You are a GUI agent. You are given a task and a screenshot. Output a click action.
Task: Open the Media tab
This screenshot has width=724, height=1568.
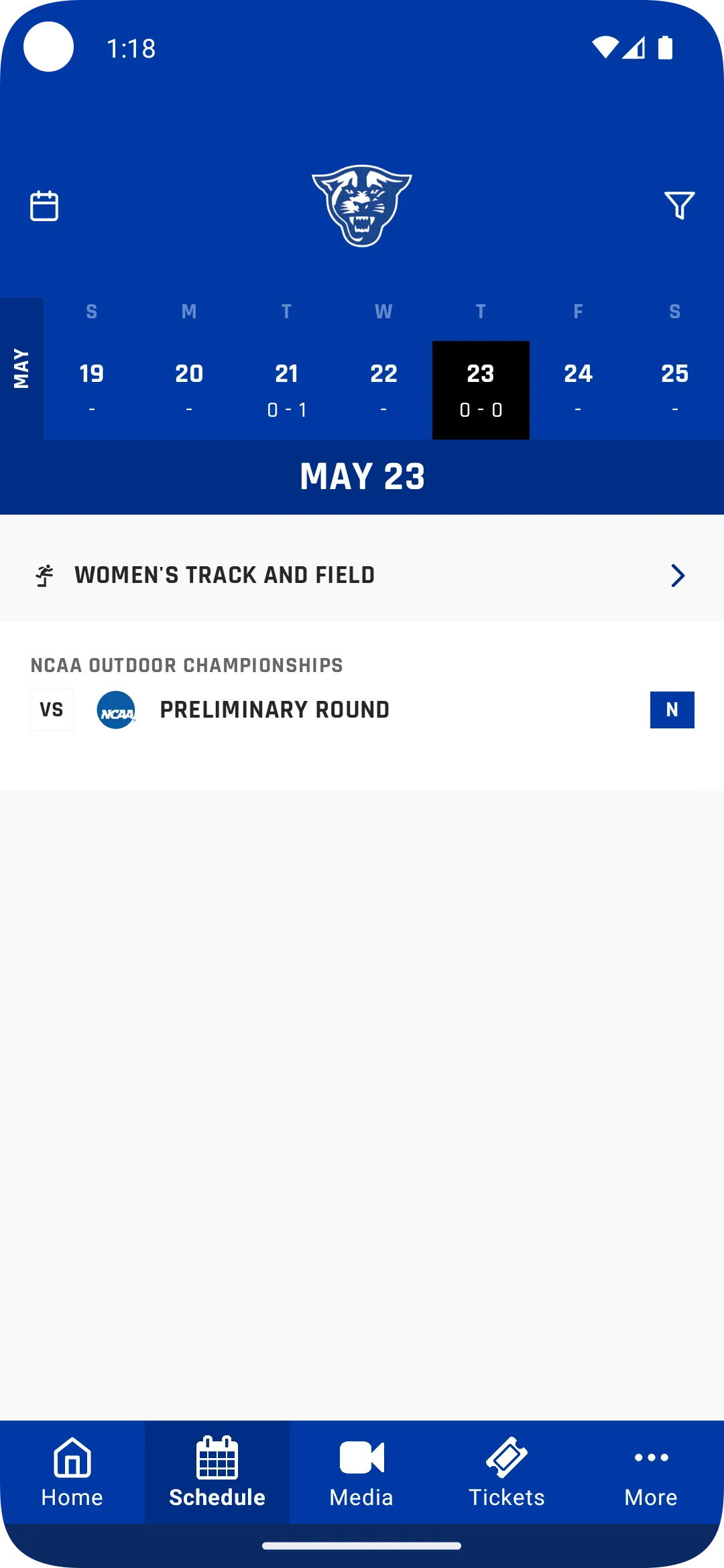[x=361, y=1473]
